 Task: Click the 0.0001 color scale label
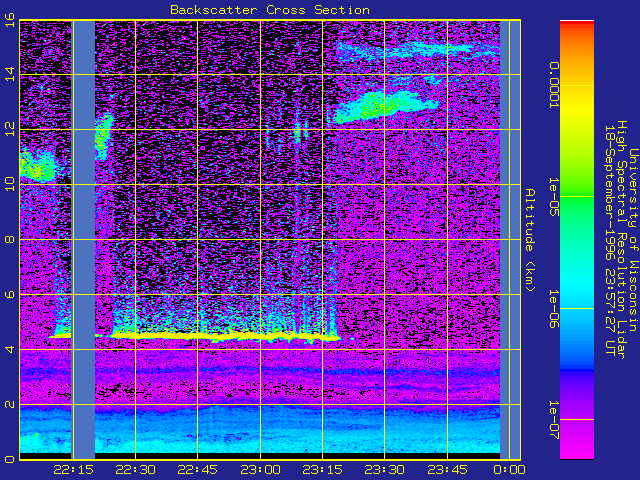pos(553,85)
